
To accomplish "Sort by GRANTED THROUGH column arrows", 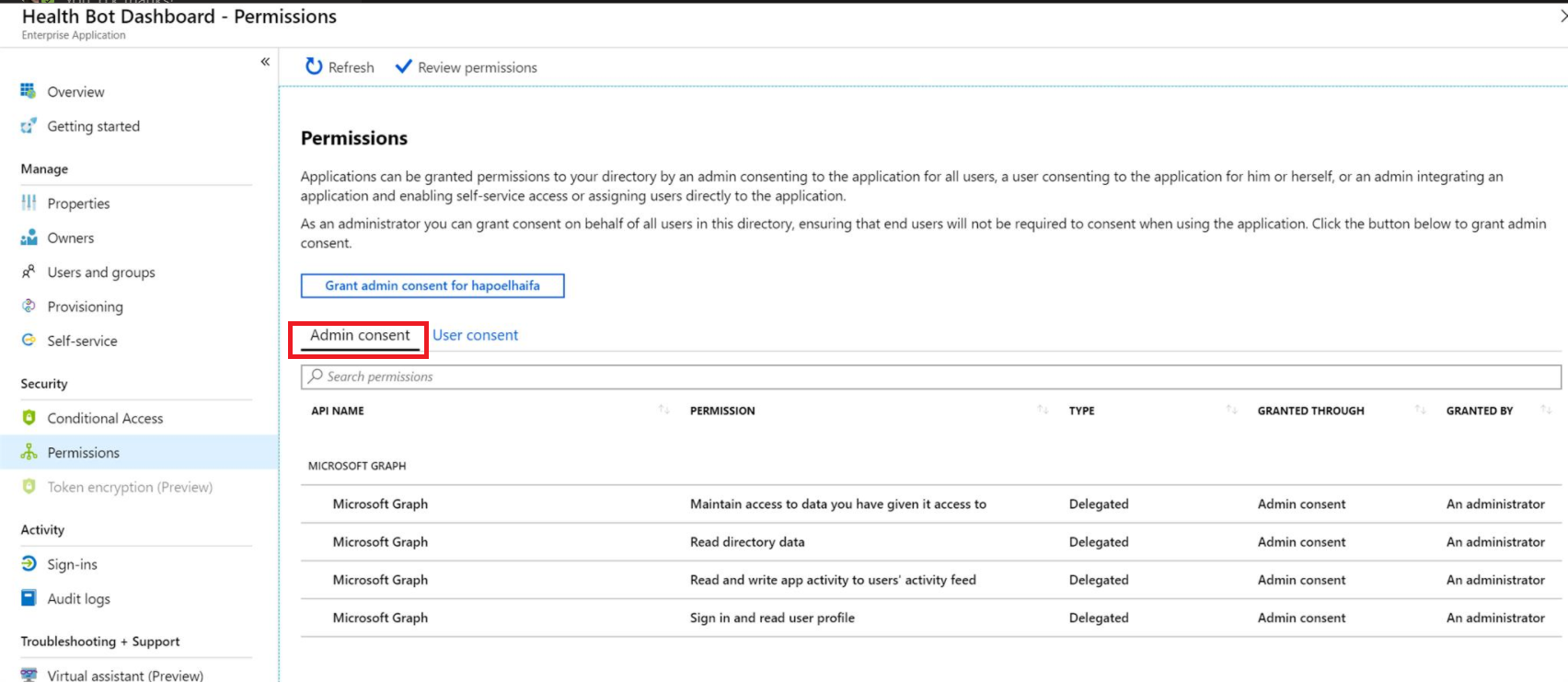I will [1420, 410].
